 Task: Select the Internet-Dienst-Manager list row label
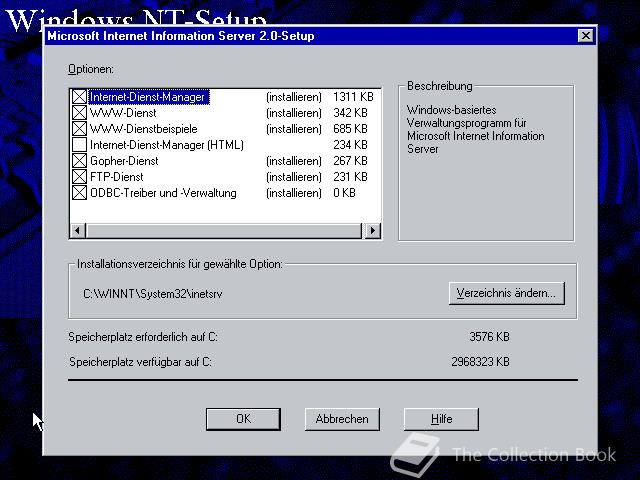coord(148,97)
